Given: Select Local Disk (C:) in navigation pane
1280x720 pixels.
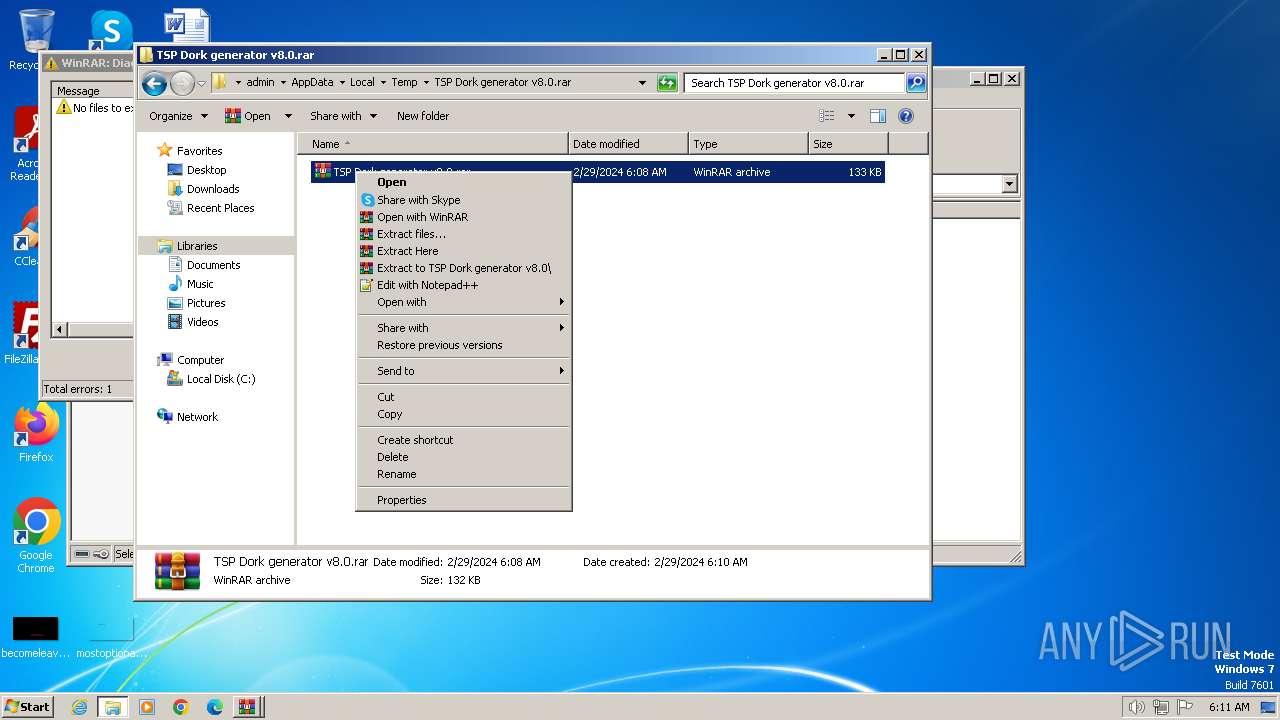Looking at the screenshot, I should [221, 379].
